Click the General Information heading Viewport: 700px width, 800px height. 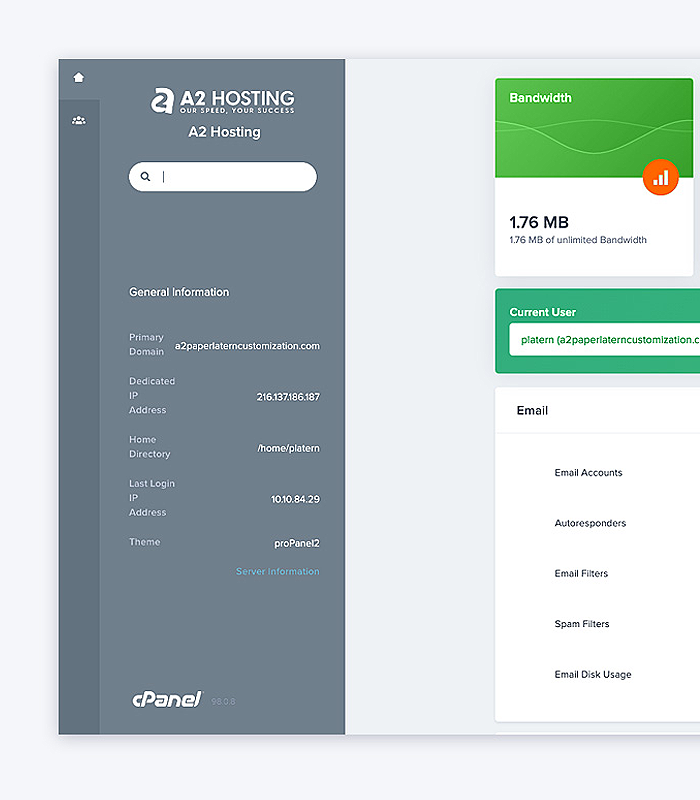(x=179, y=292)
